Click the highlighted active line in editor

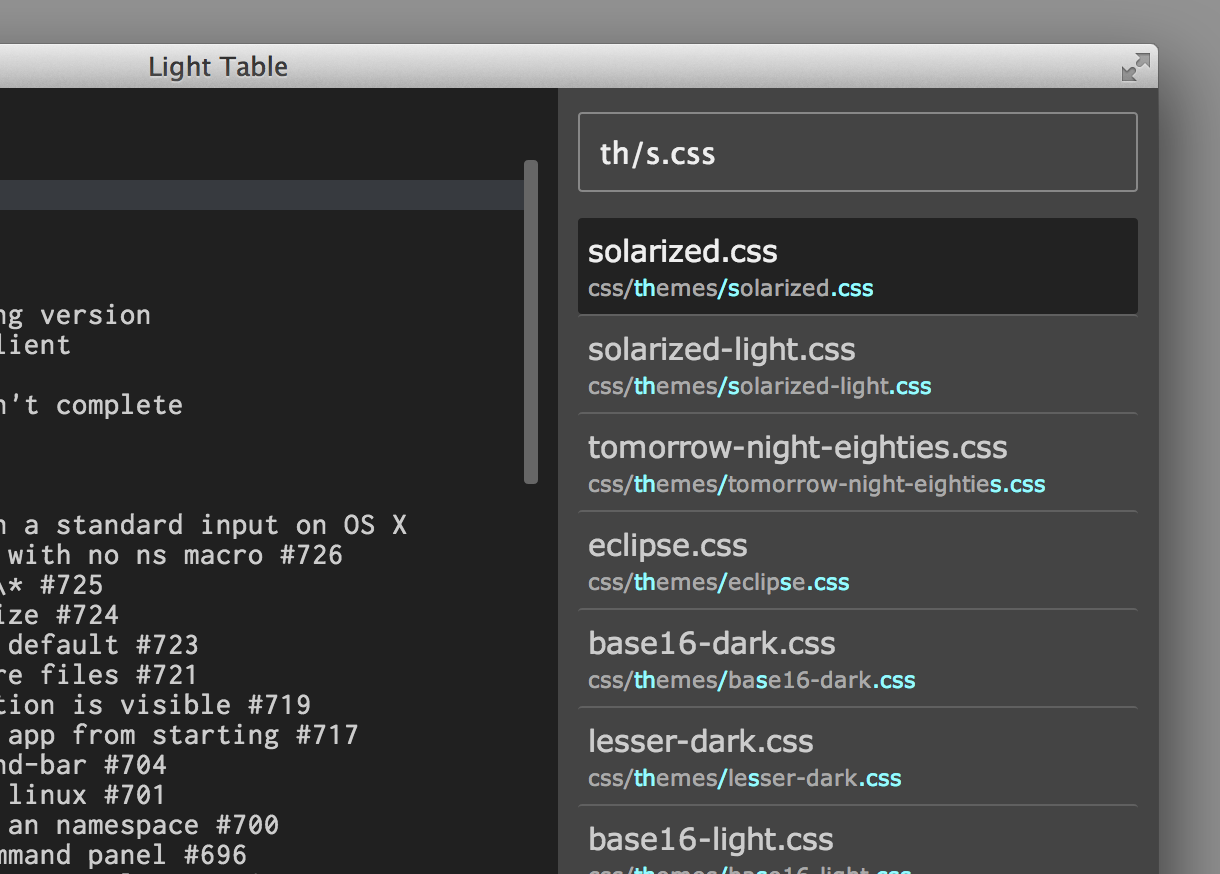262,195
